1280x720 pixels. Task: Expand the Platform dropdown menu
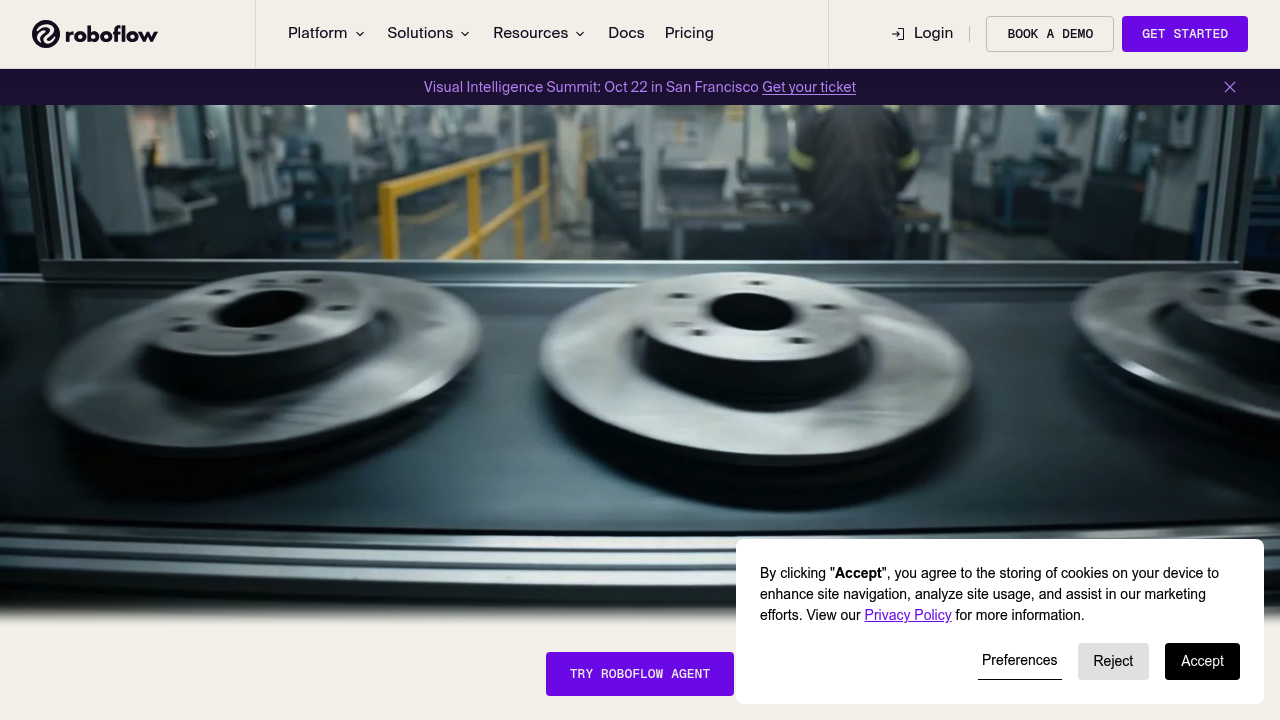coord(327,33)
